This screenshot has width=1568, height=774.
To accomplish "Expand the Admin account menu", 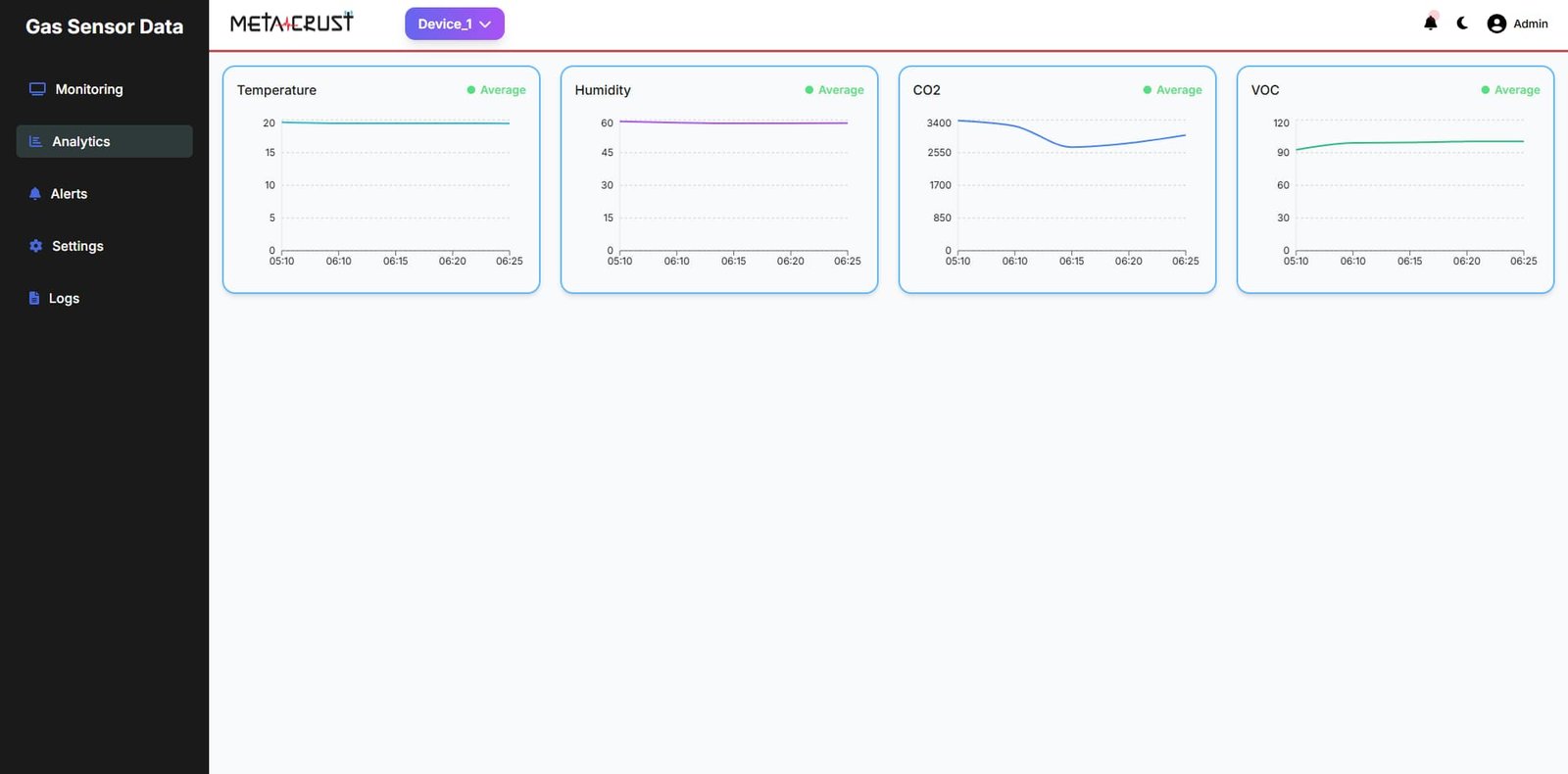I will (1530, 24).
